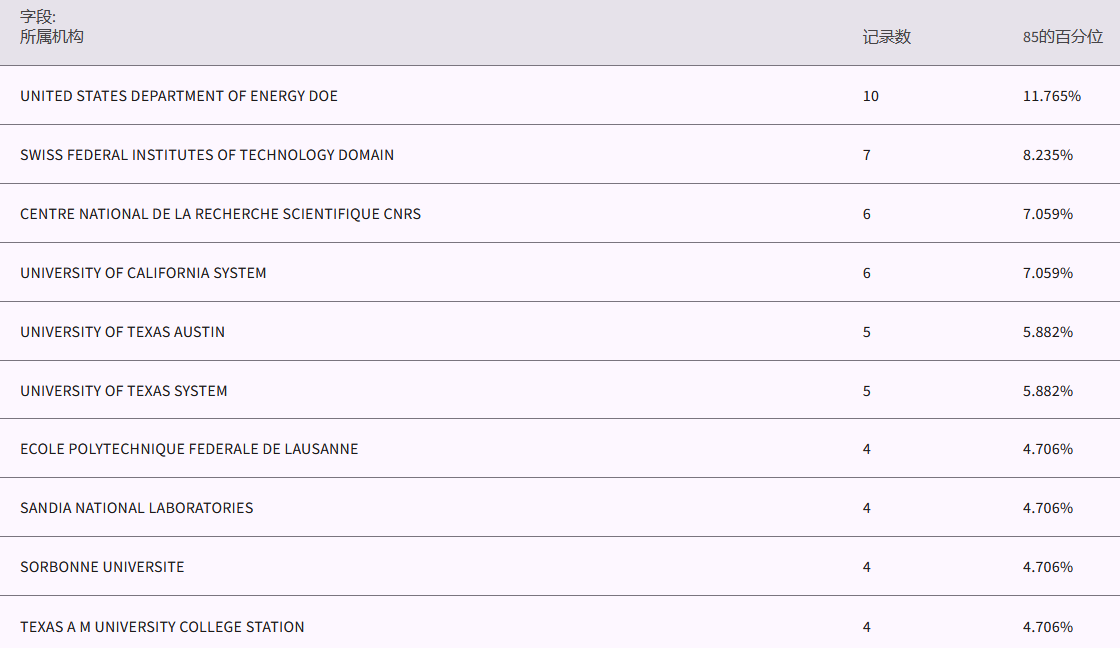1120x648 pixels.
Task: Select United States Department of Energy DOE
Action: (x=179, y=96)
